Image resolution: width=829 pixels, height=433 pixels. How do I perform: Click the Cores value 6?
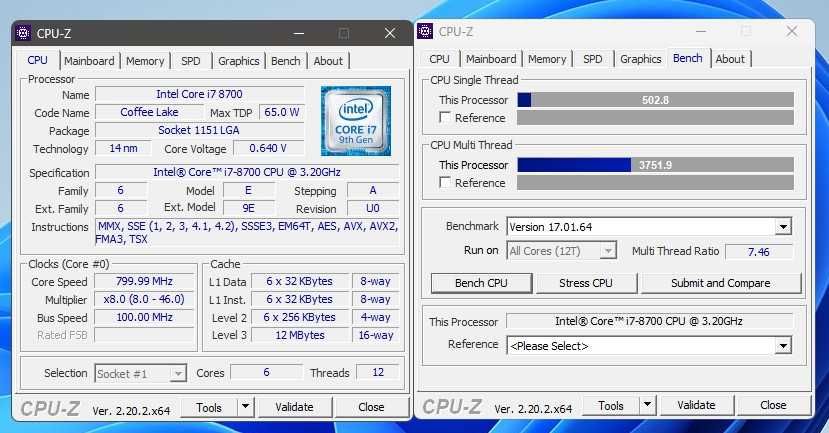coord(266,372)
